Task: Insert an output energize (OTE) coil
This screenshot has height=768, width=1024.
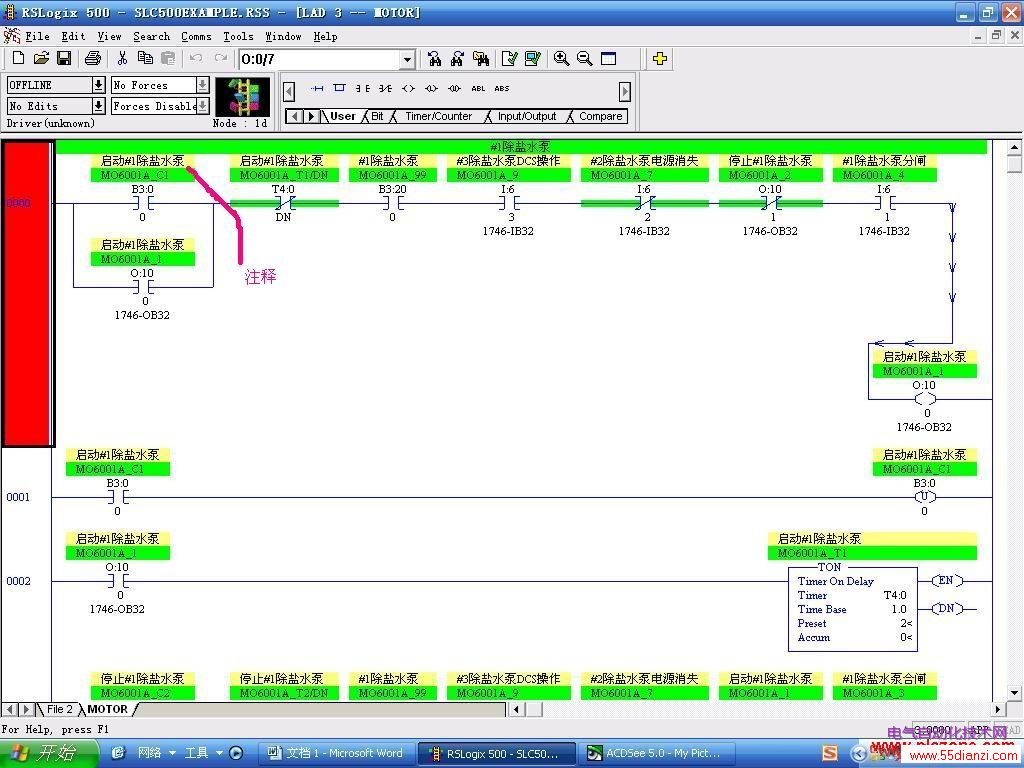Action: point(408,88)
